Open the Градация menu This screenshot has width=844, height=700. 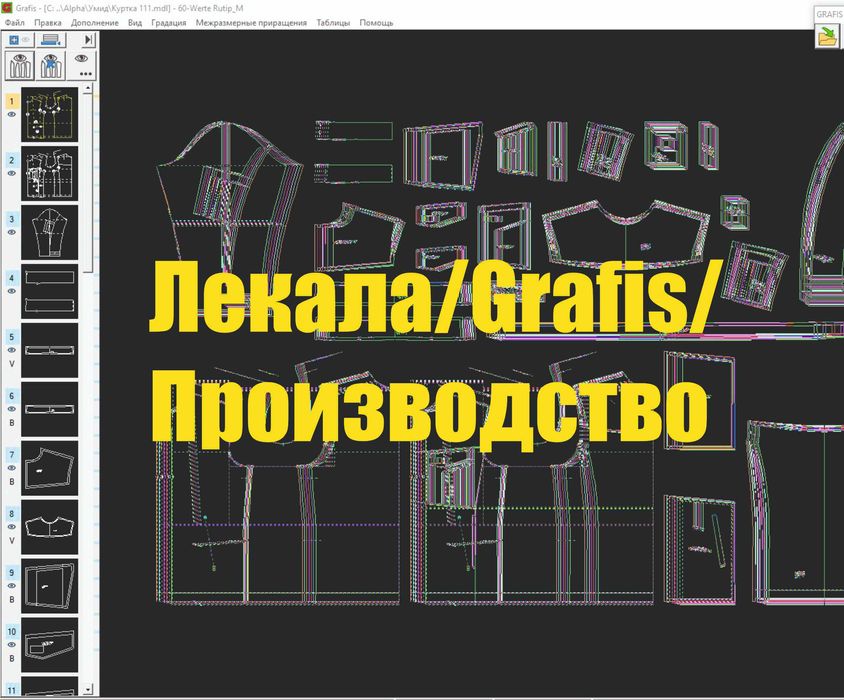pos(168,23)
